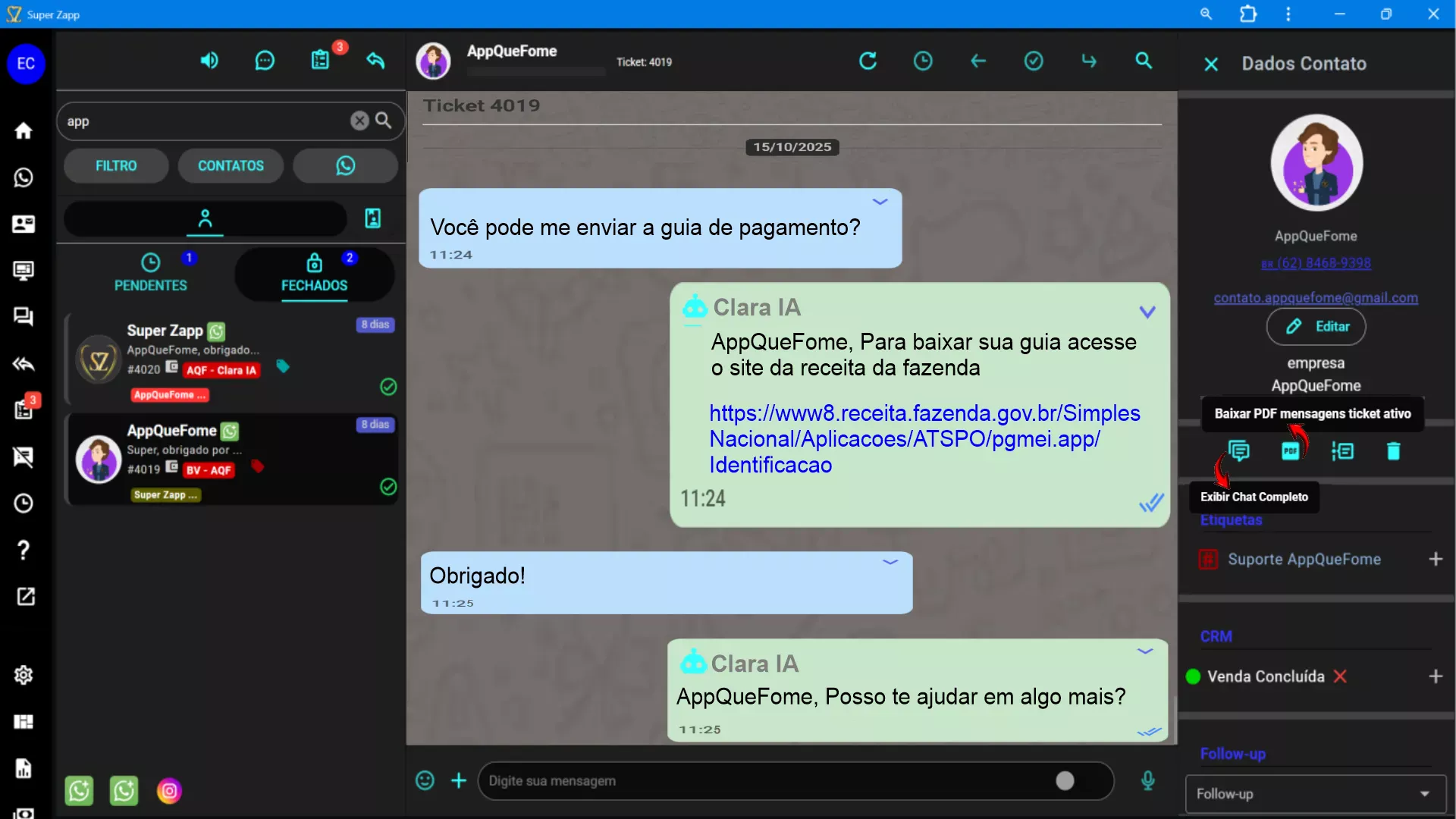Click the WhatsApp filter button
The image size is (1456, 819).
tap(346, 165)
